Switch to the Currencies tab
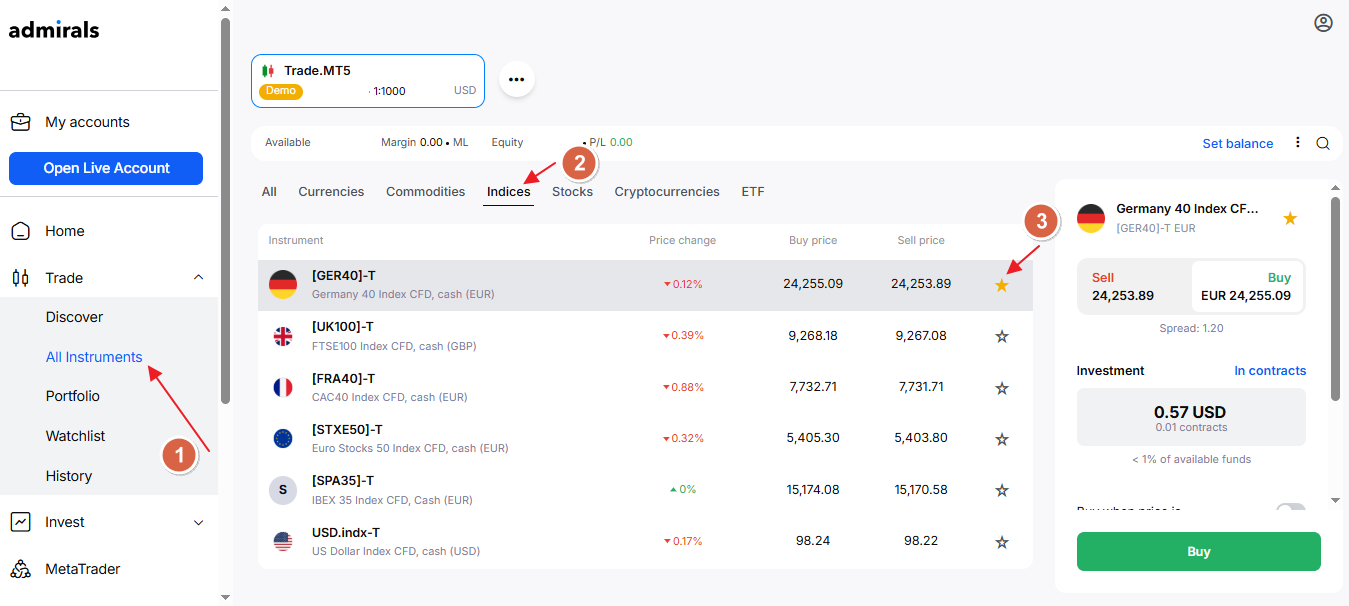 [x=331, y=192]
